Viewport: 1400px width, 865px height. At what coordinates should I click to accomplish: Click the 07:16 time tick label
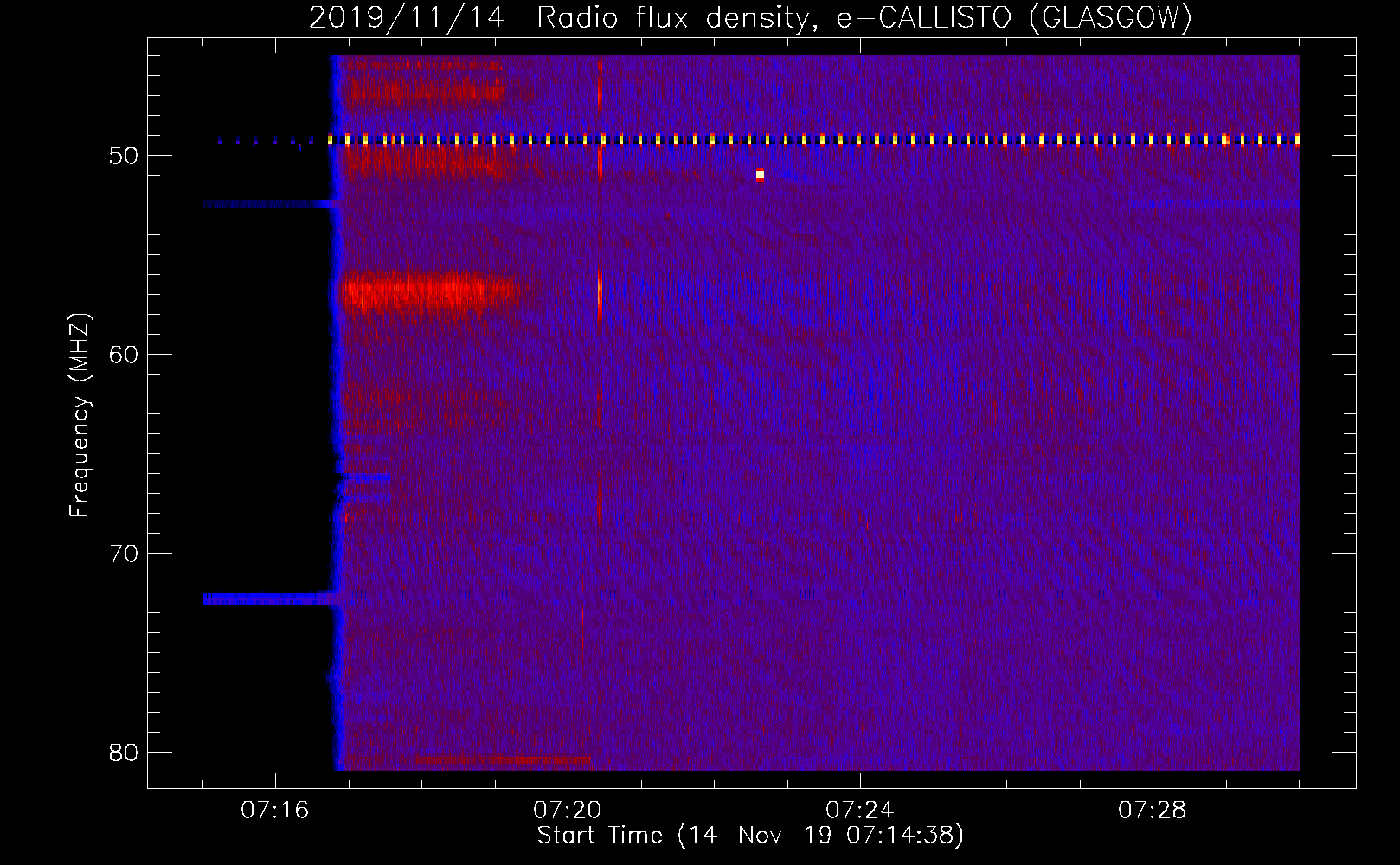pyautogui.click(x=274, y=810)
